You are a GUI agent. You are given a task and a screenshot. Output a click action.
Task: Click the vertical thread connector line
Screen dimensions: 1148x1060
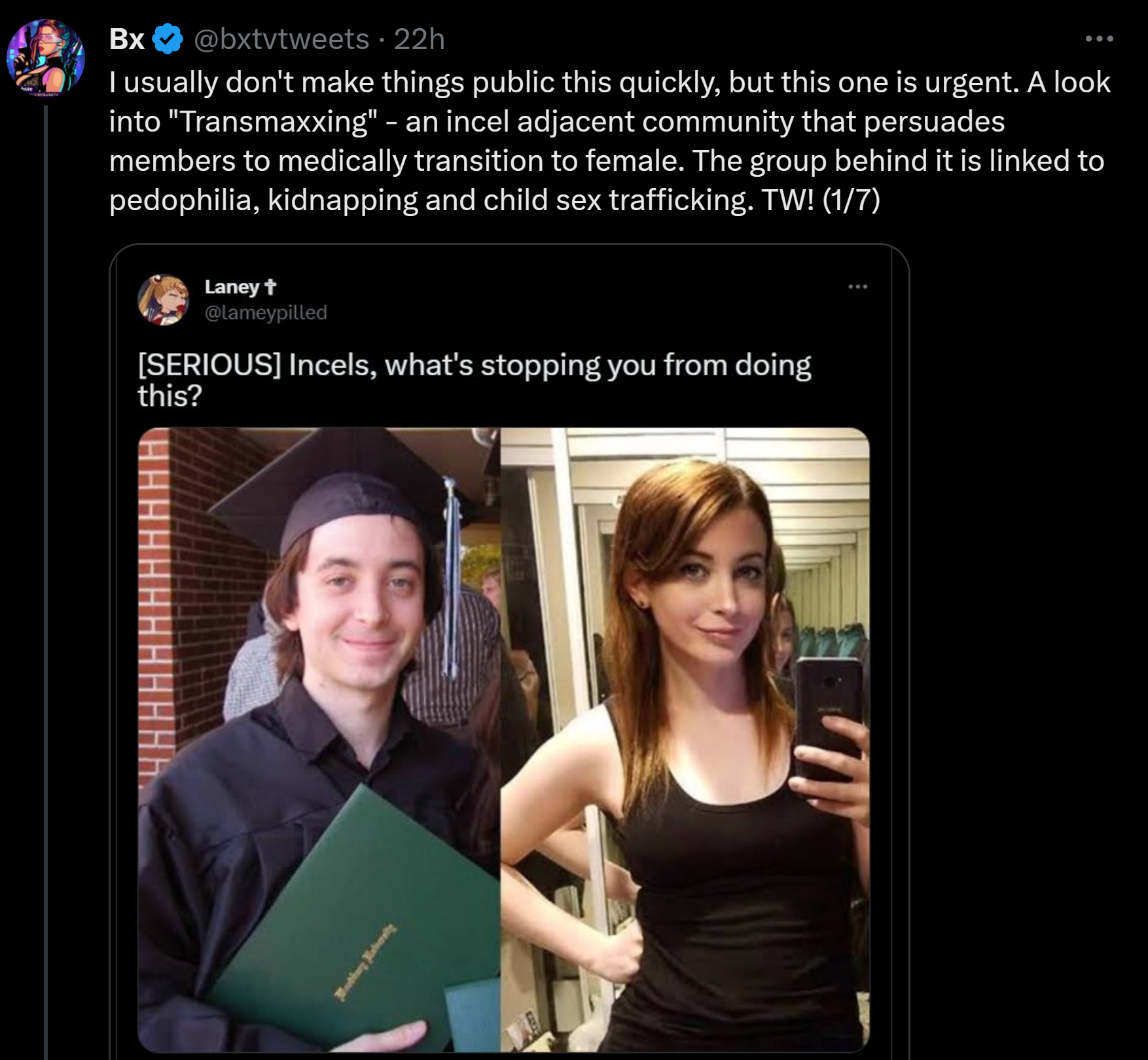[46, 583]
